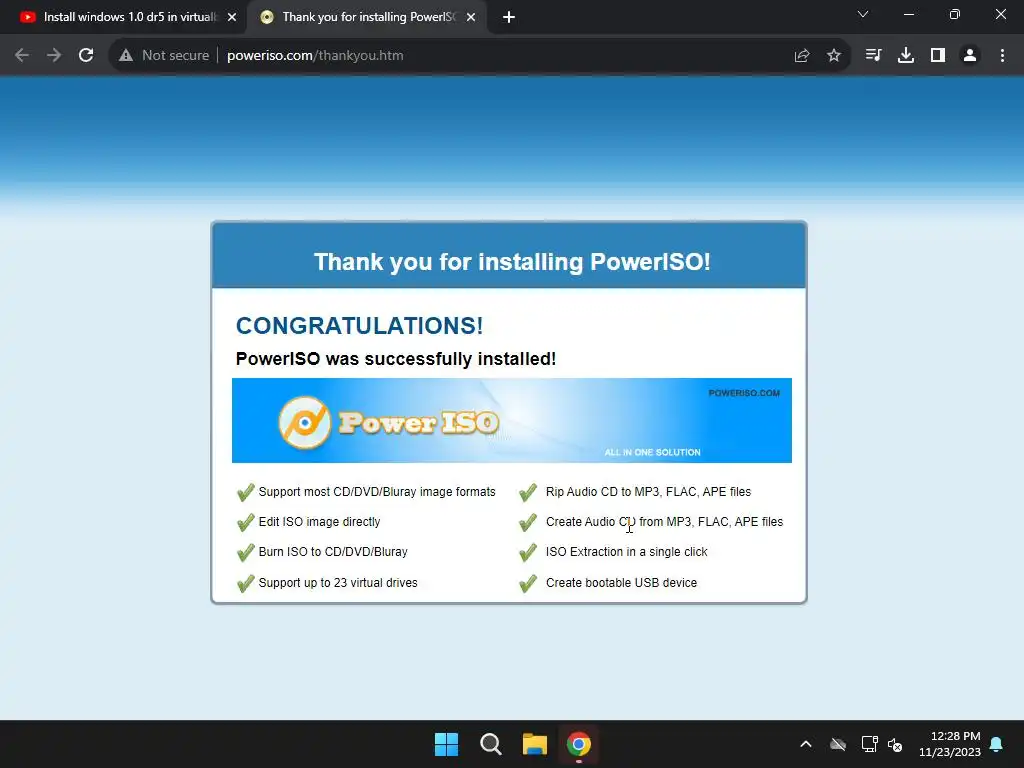Close the Install windows 1.0 dr5 tab
The width and height of the screenshot is (1024, 768).
232,17
